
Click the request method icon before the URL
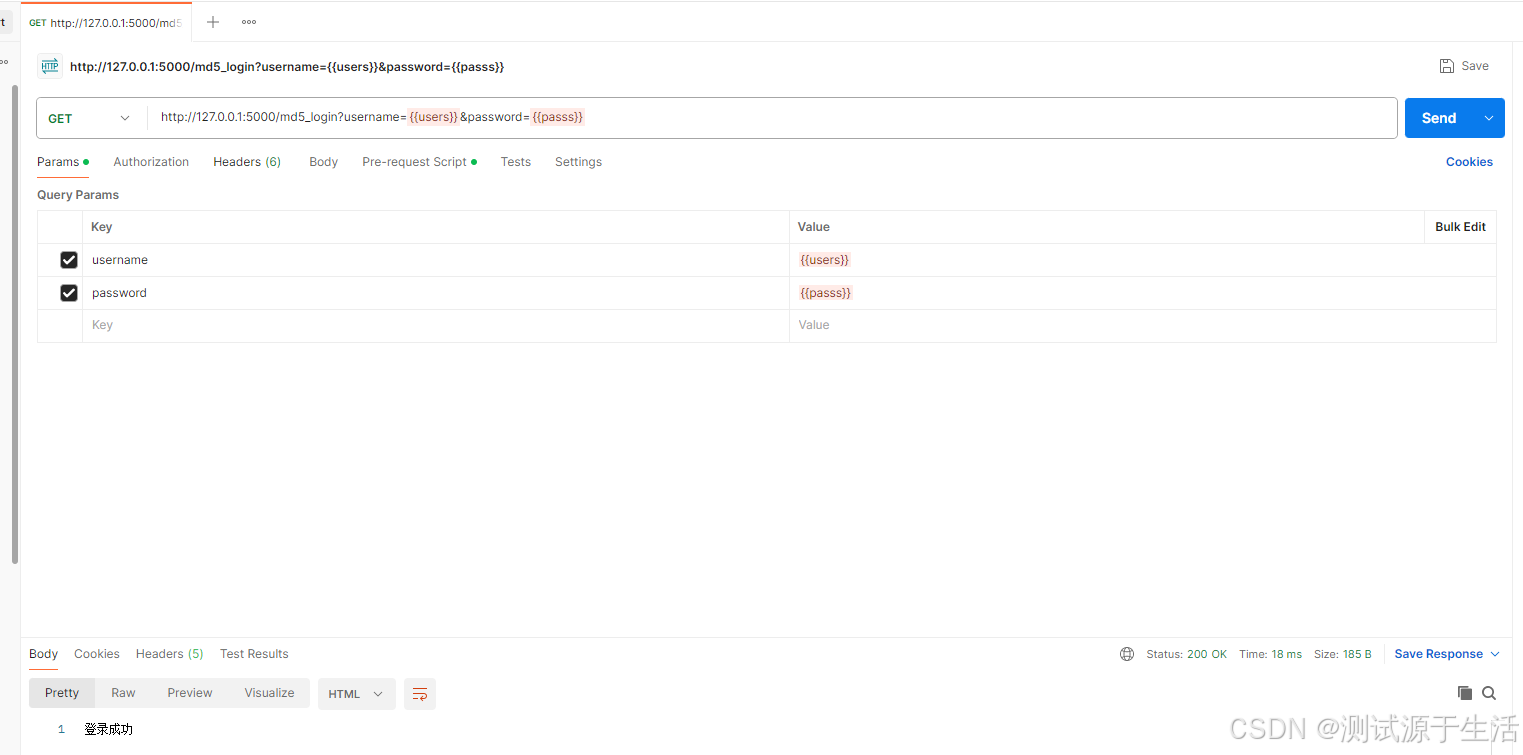point(50,66)
